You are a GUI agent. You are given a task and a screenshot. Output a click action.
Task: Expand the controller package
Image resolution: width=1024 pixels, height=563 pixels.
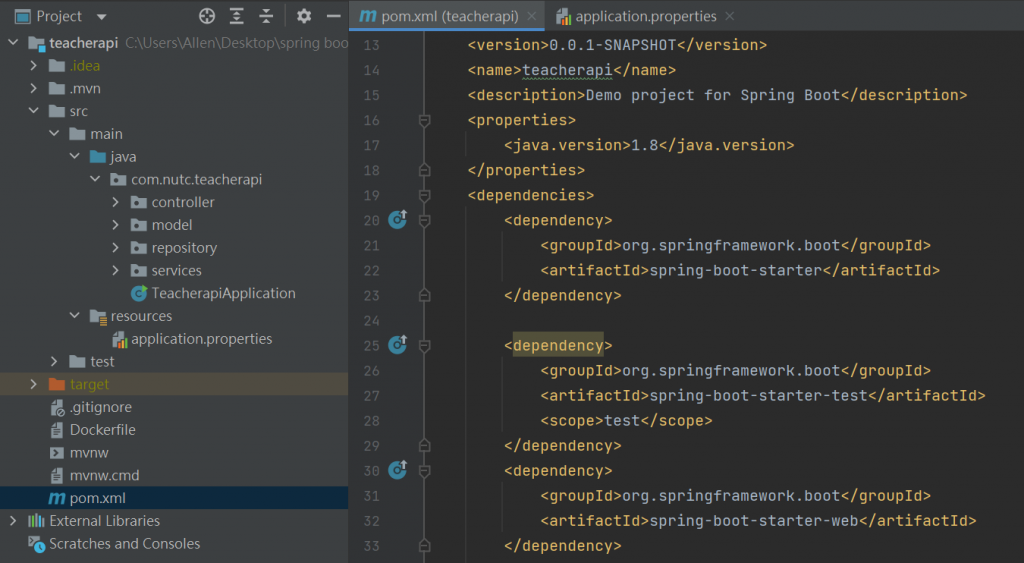[116, 202]
